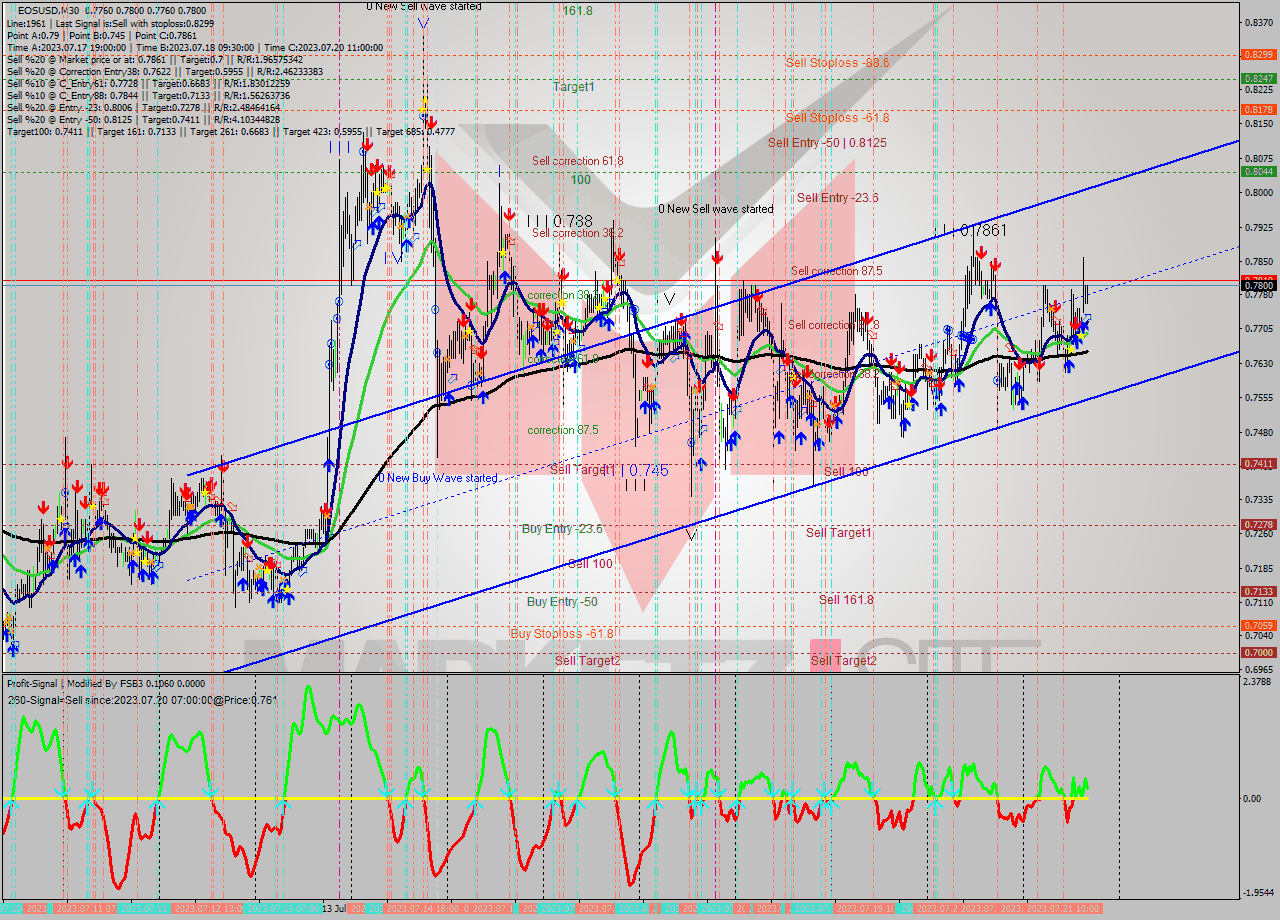This screenshot has height=920, width=1280.
Task: Click the orange 0.7059 price tag
Action: click(x=1257, y=625)
